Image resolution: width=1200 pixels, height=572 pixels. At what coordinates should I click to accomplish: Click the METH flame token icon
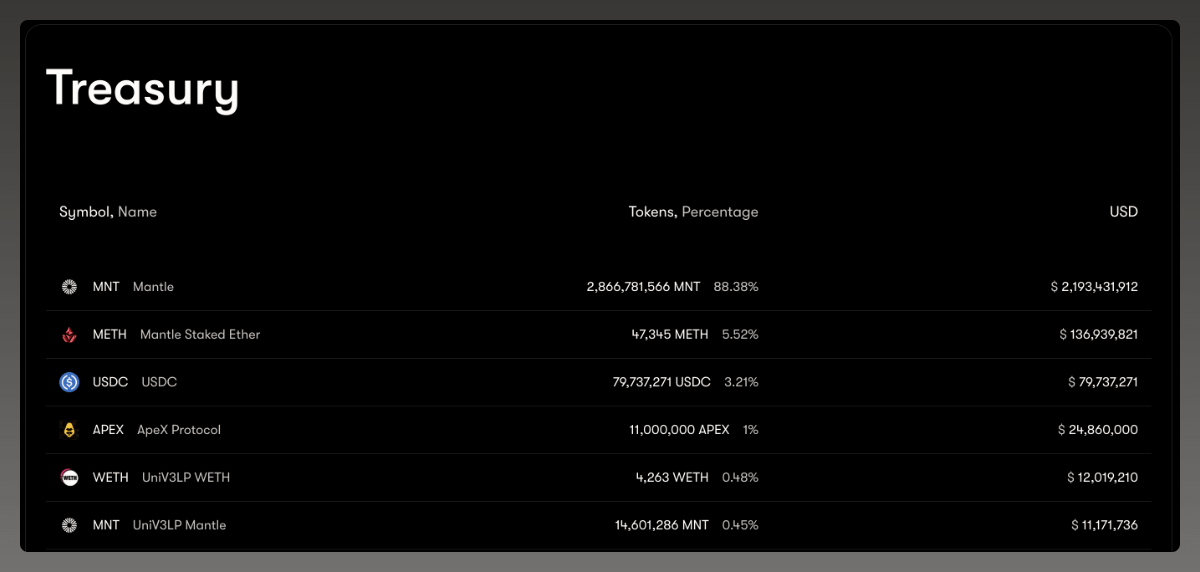[69, 335]
